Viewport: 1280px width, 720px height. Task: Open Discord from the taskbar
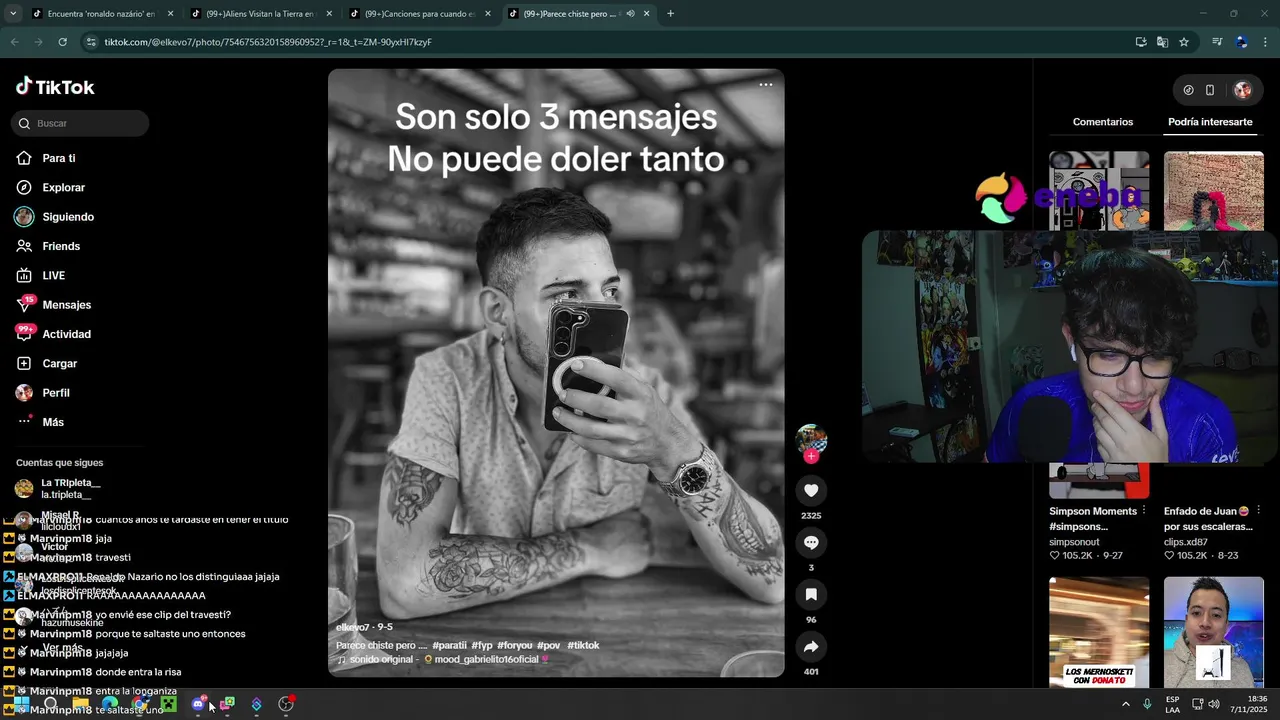point(198,704)
